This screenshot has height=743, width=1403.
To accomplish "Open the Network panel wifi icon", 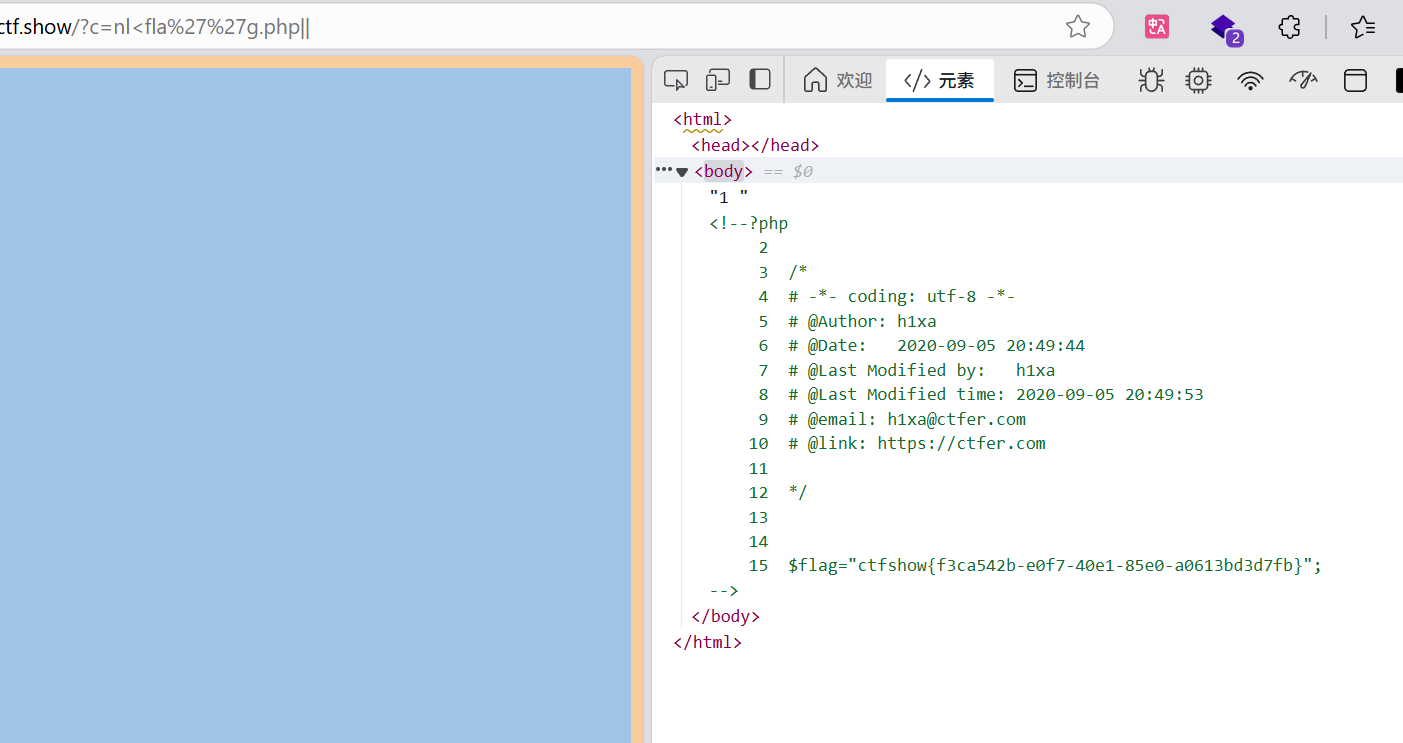I will (1250, 81).
